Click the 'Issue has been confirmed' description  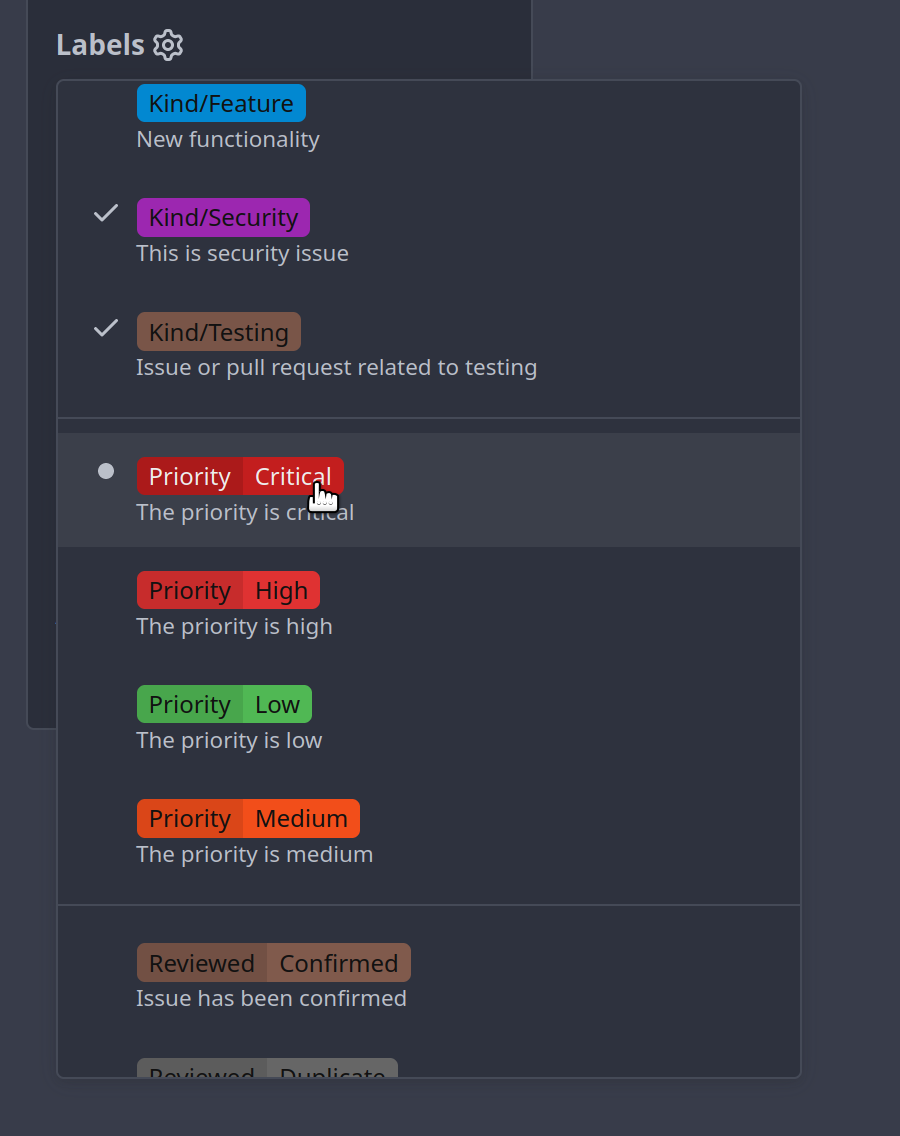[272, 998]
